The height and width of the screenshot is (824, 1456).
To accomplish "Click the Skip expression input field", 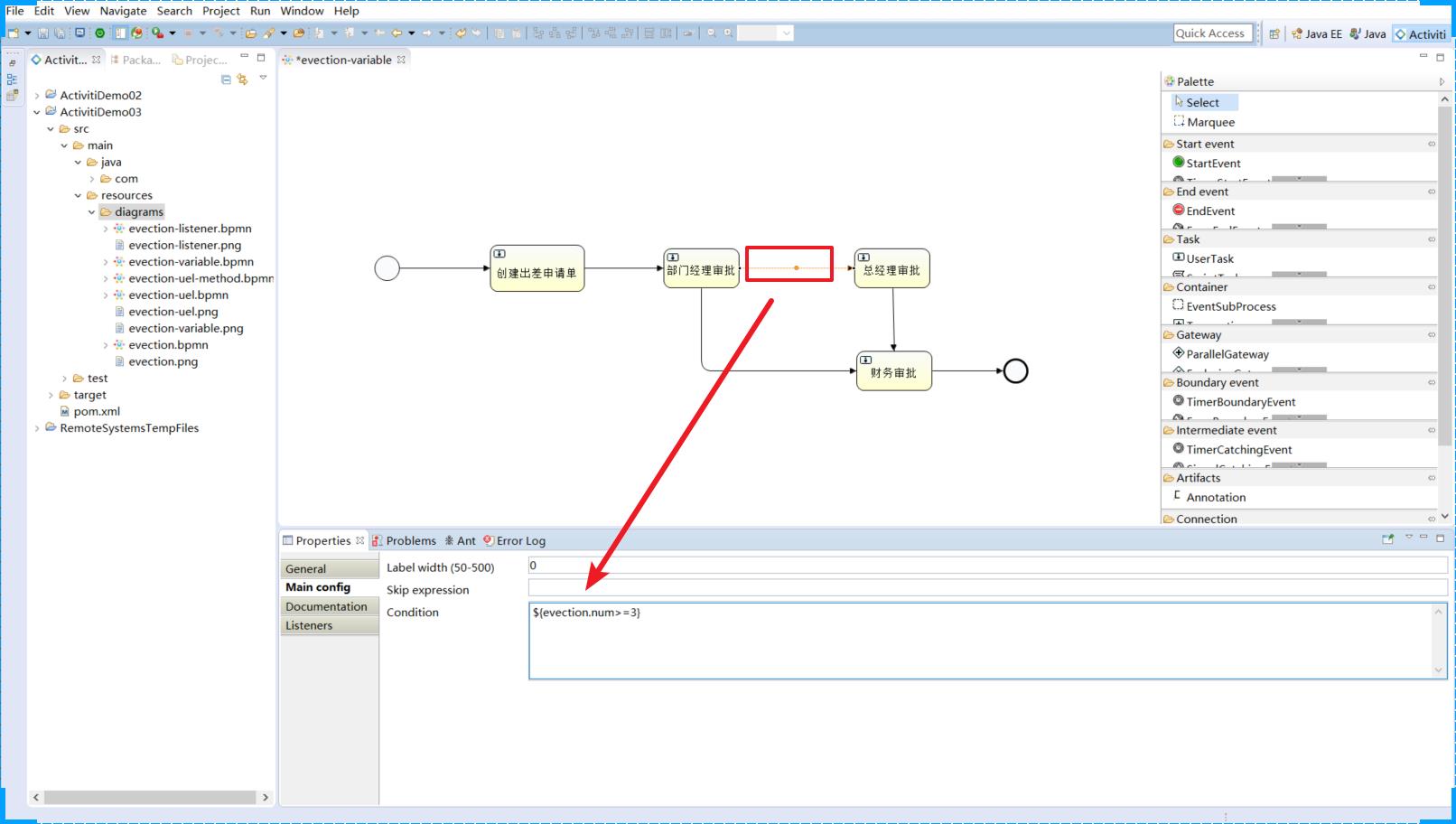I will tap(987, 588).
